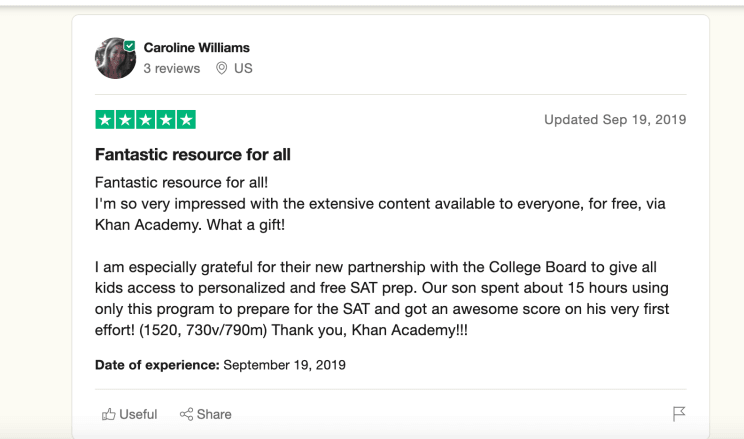This screenshot has width=744, height=439.
Task: Click the Share network icon
Action: tap(185, 414)
